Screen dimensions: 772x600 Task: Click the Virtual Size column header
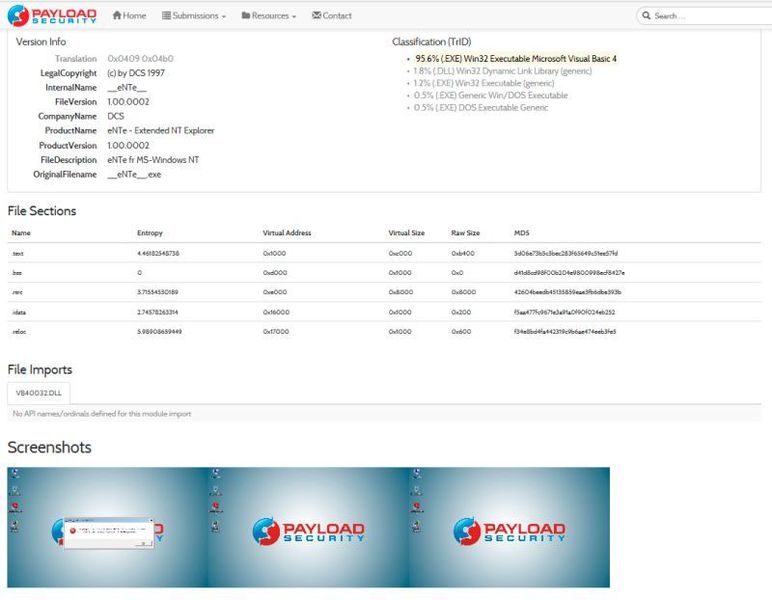(406, 233)
